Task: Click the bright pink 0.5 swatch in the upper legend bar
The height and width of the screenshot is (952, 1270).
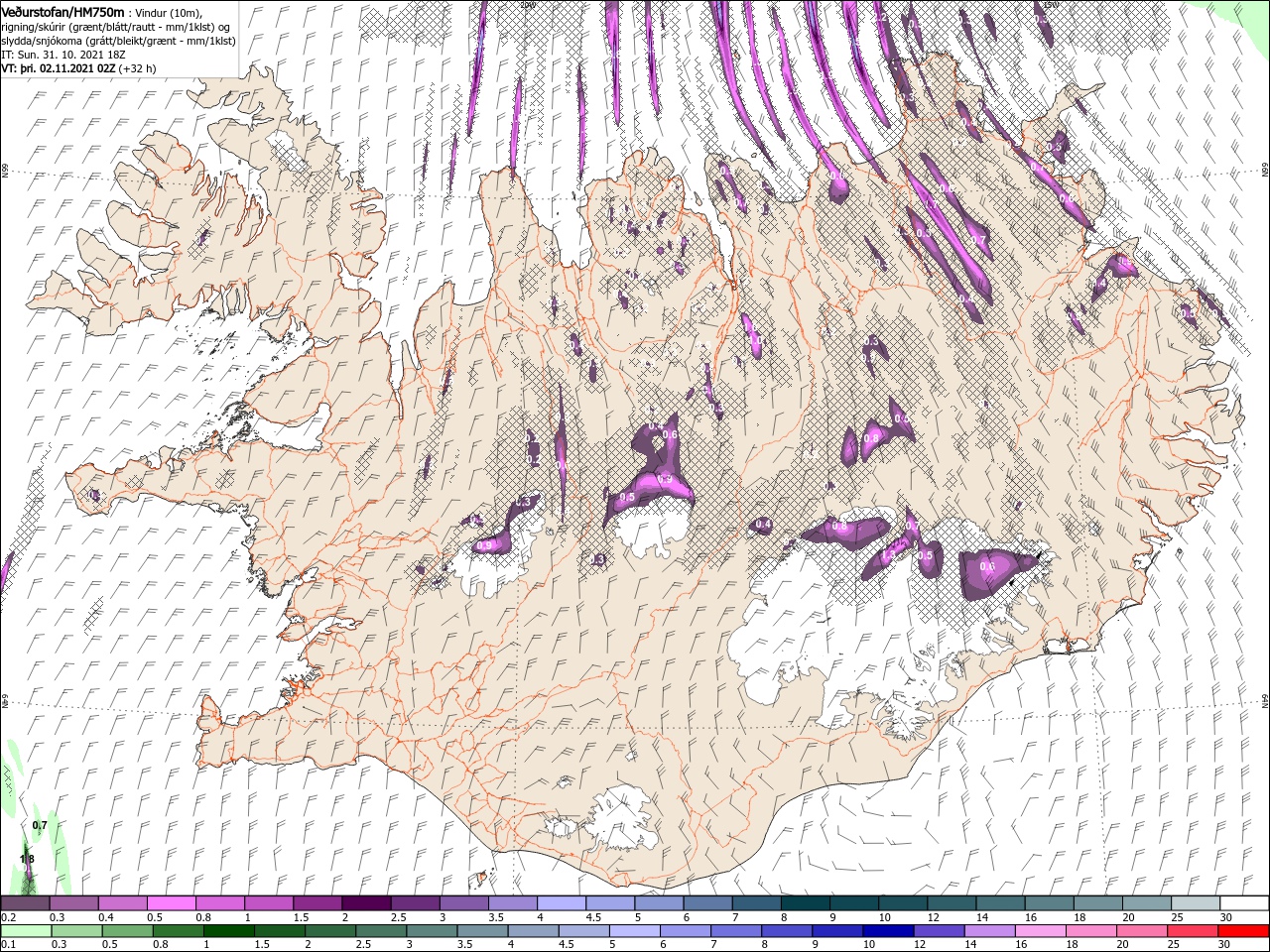Action: point(171,903)
